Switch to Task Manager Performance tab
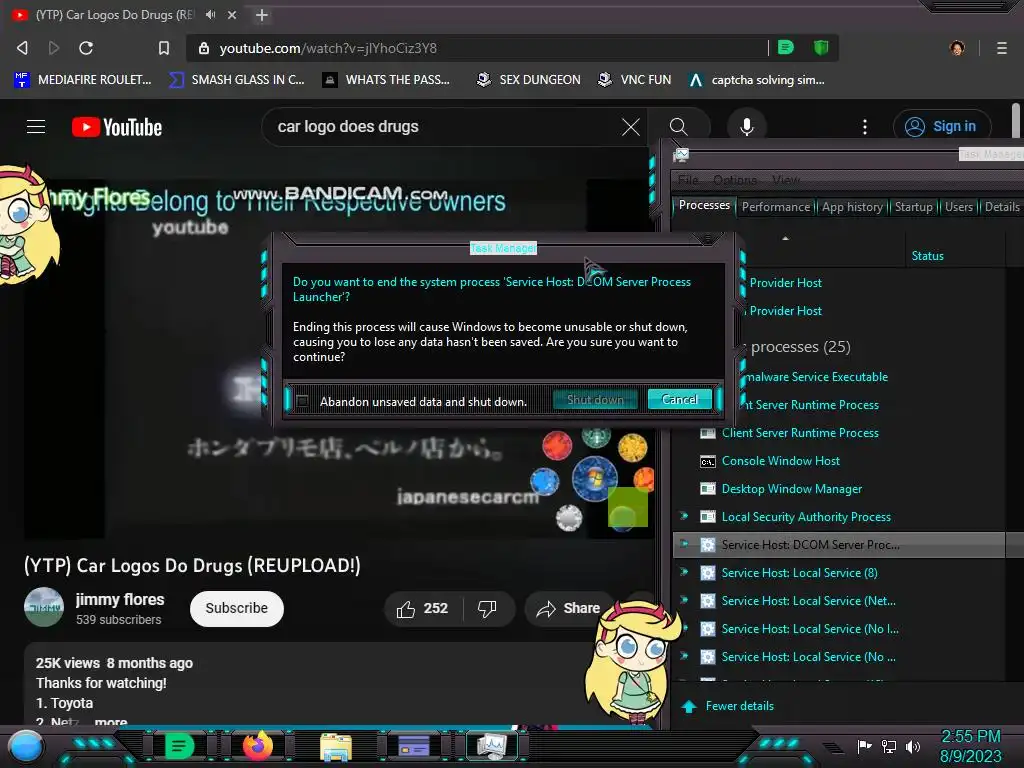1024x768 pixels. point(775,207)
